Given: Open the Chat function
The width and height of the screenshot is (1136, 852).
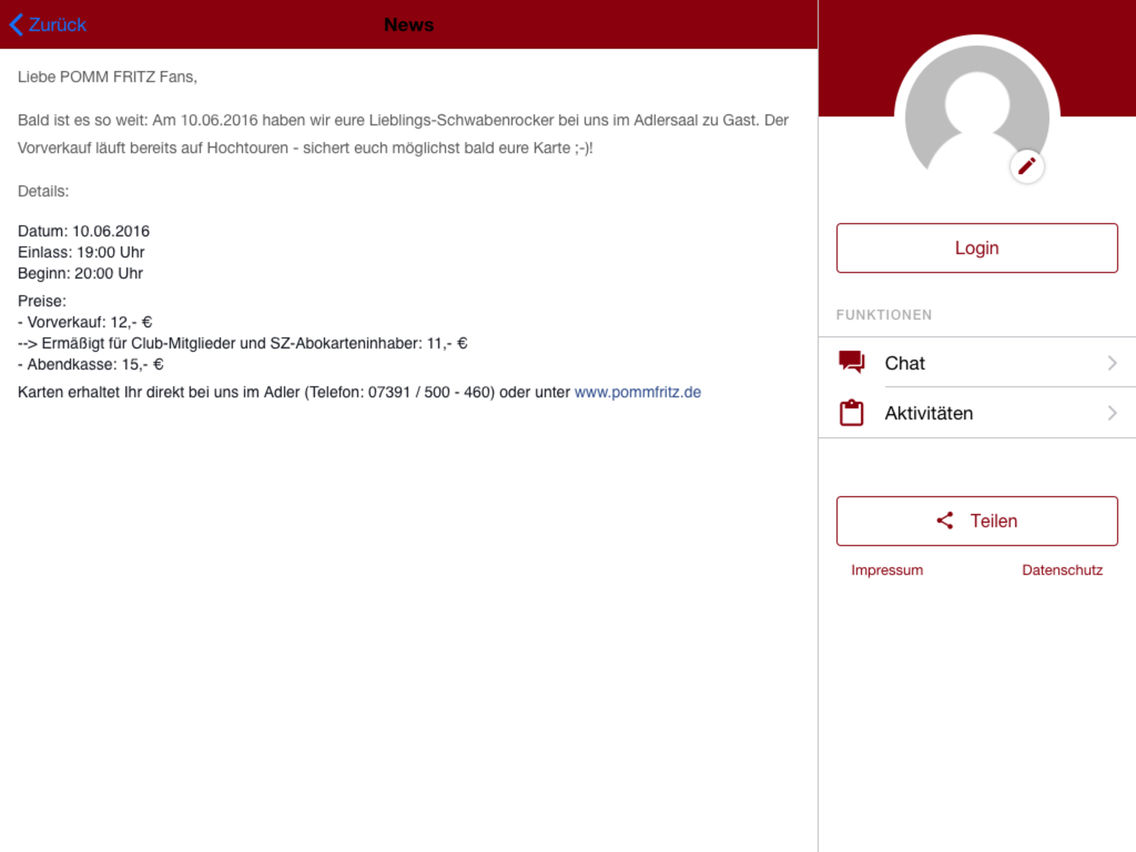Looking at the screenshot, I should [x=977, y=362].
